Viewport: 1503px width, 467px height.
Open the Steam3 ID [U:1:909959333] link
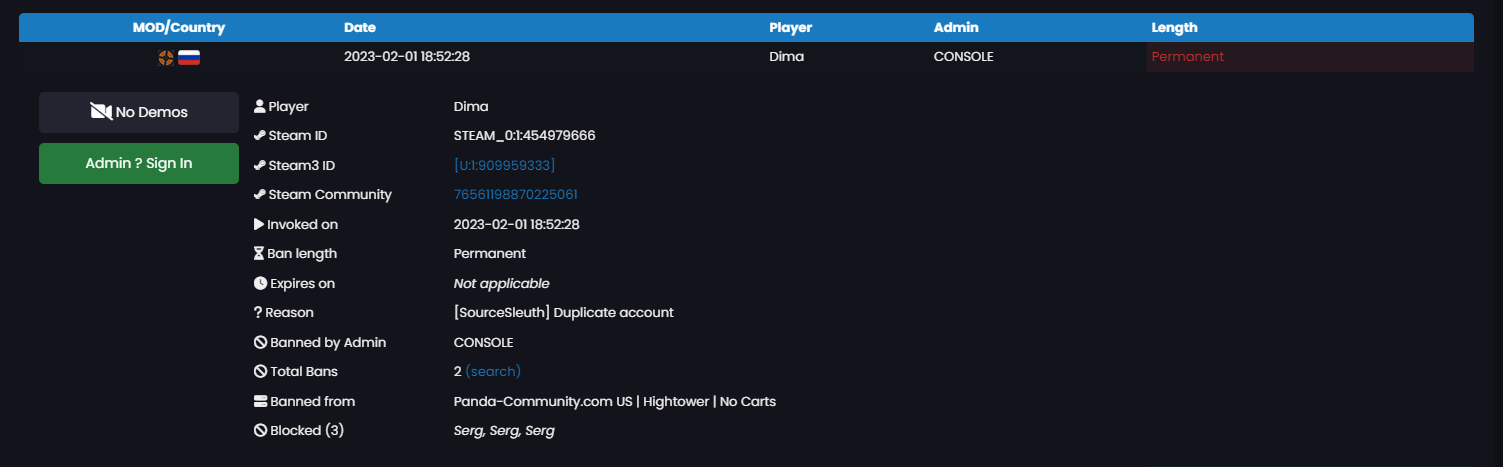tap(504, 165)
